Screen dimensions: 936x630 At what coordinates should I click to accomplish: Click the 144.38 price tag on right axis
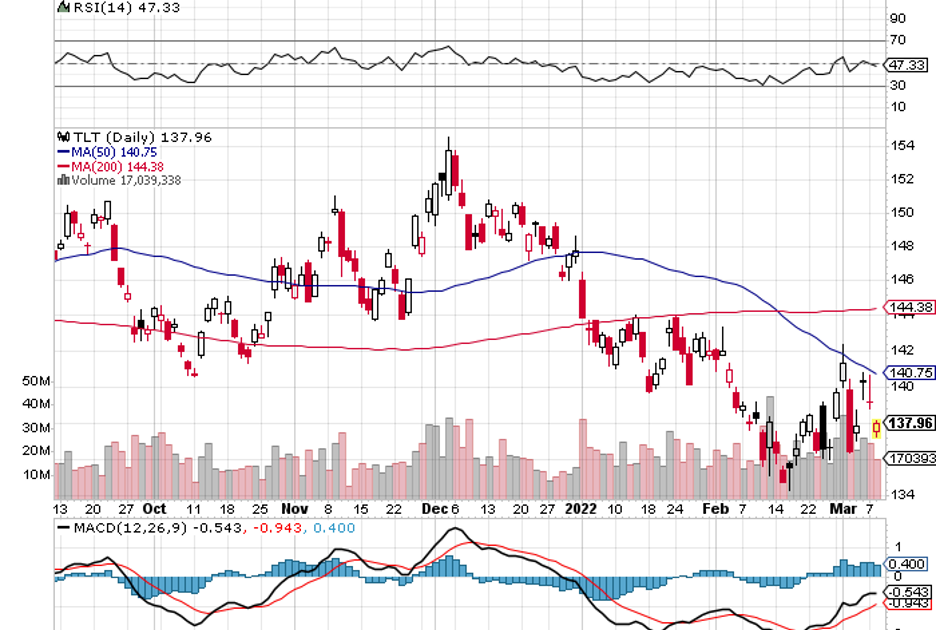click(x=909, y=308)
